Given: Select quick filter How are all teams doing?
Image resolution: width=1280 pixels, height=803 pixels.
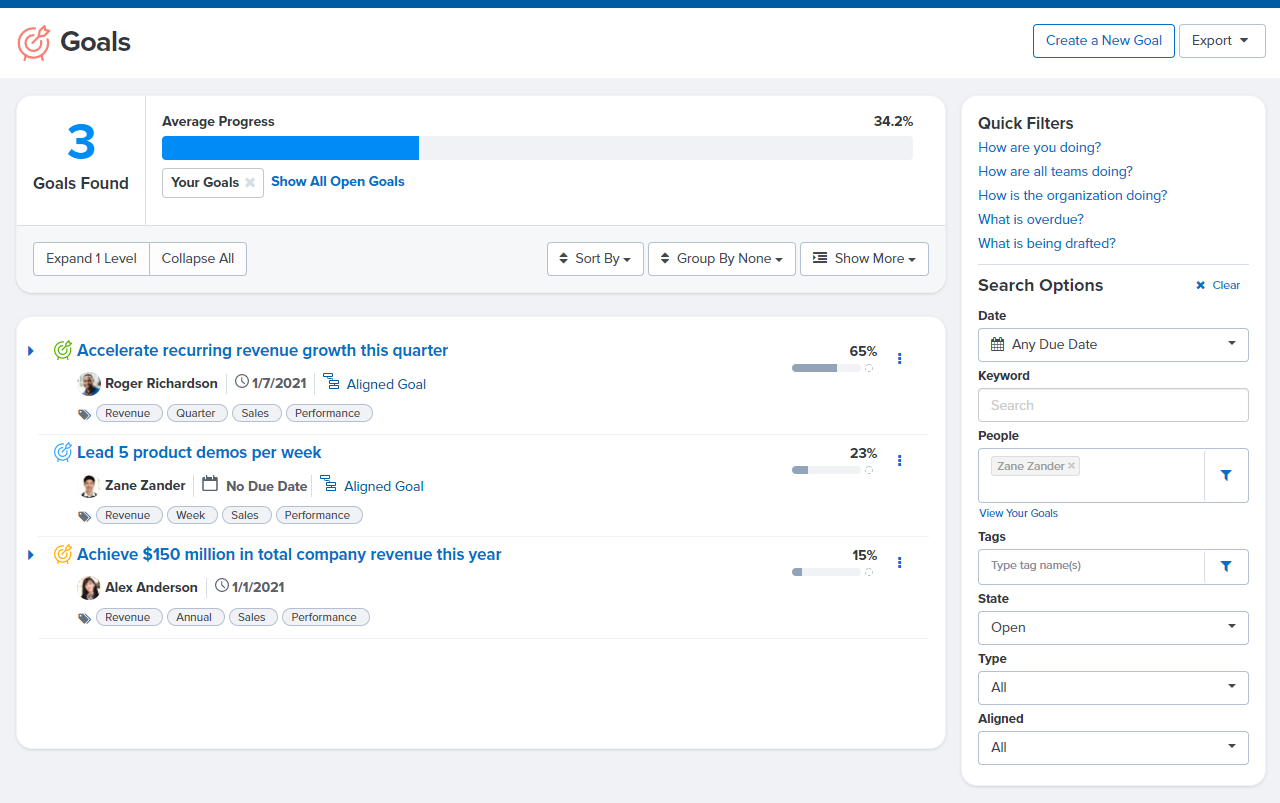Looking at the screenshot, I should pyautogui.click(x=1055, y=172).
